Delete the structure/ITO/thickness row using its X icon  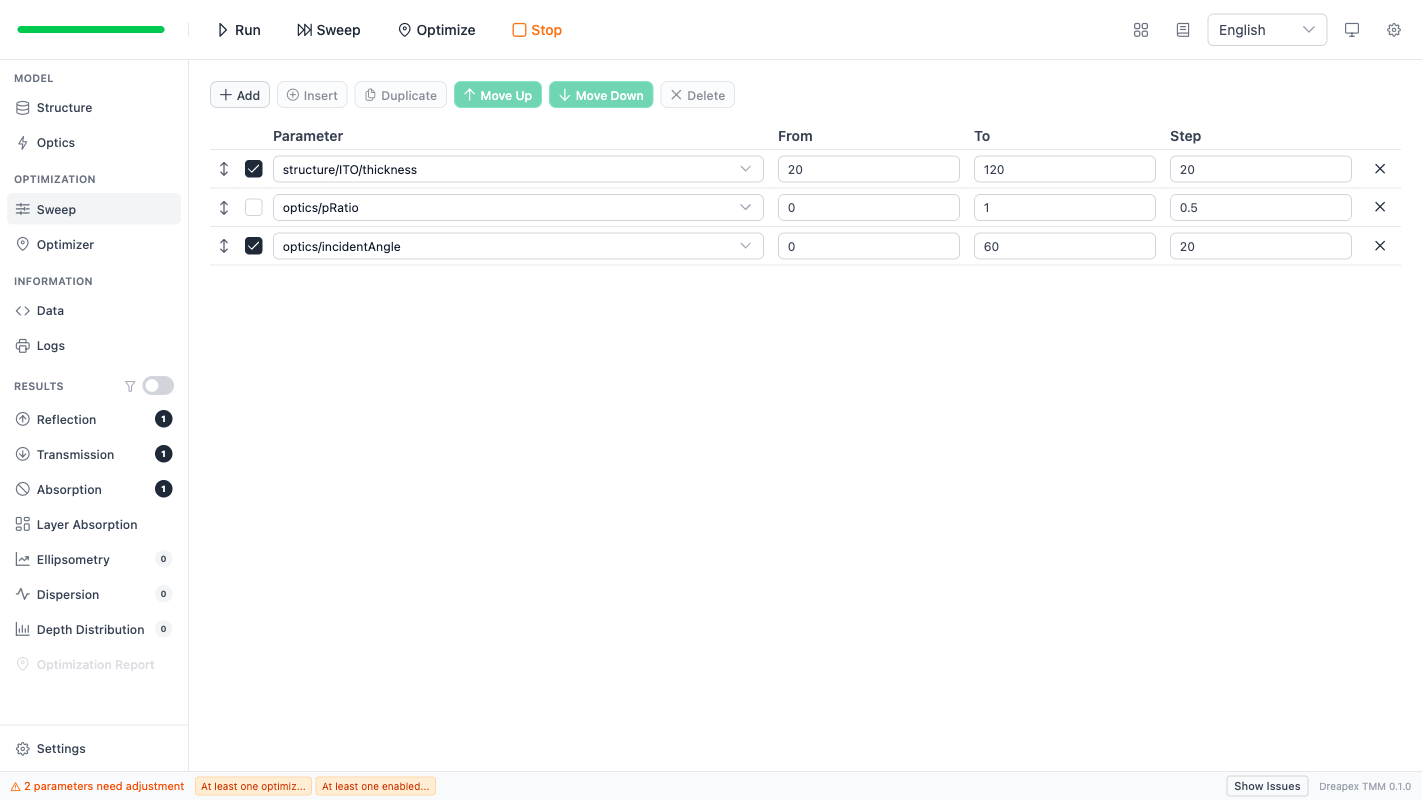pos(1380,169)
